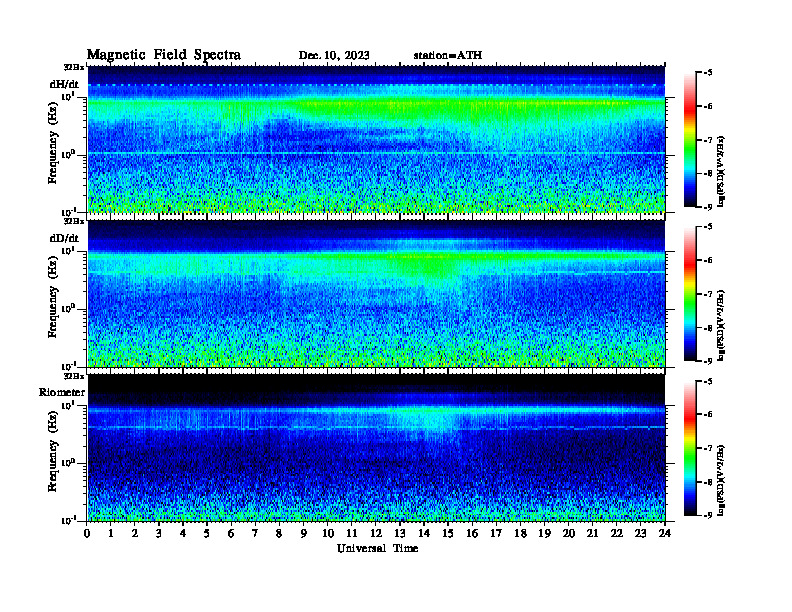Screen dimensions: 792x612
Task: Click the 'Magnetic Field Spectra' title
Action: 164,55
